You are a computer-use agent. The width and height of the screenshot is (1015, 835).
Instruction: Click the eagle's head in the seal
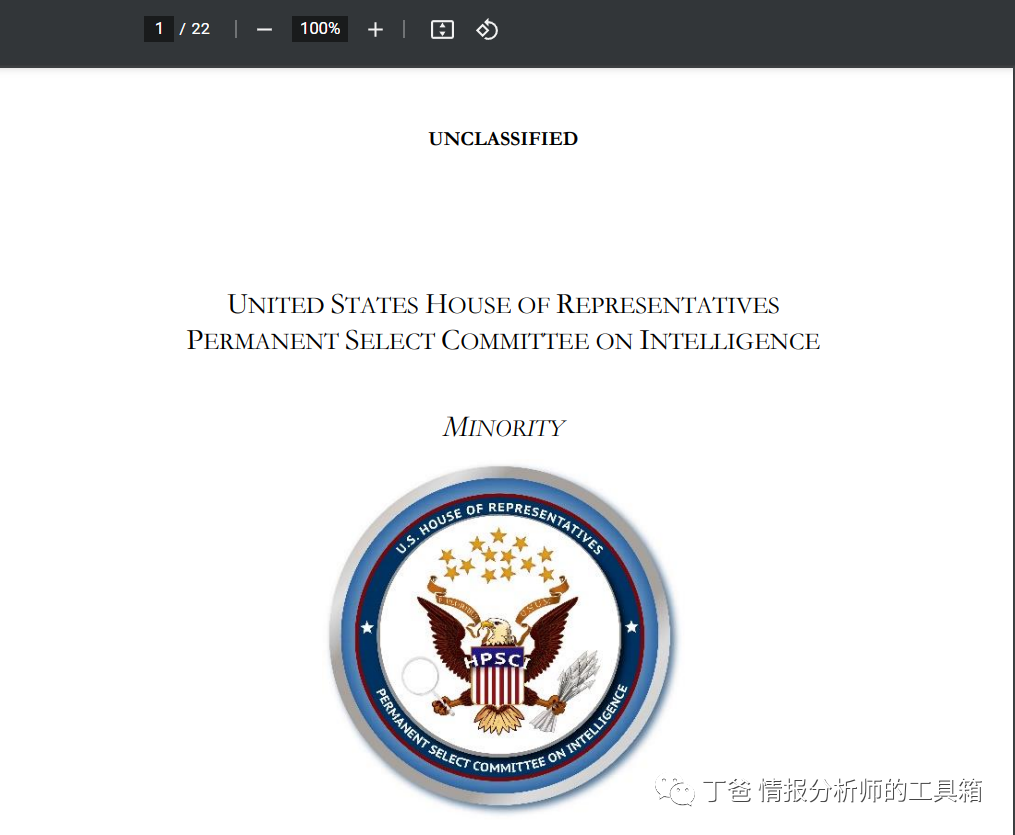tap(496, 631)
